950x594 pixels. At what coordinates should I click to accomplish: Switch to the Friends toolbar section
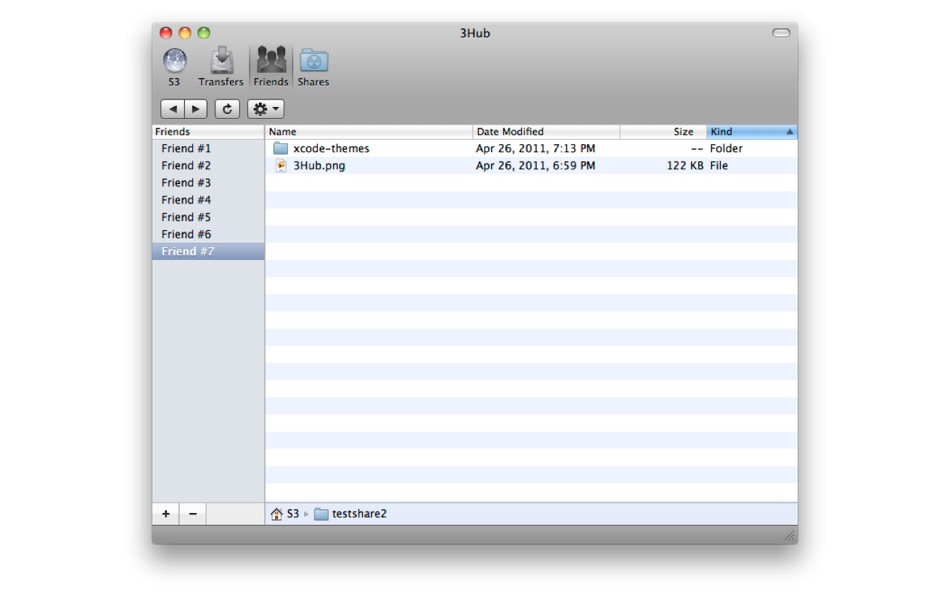[271, 67]
